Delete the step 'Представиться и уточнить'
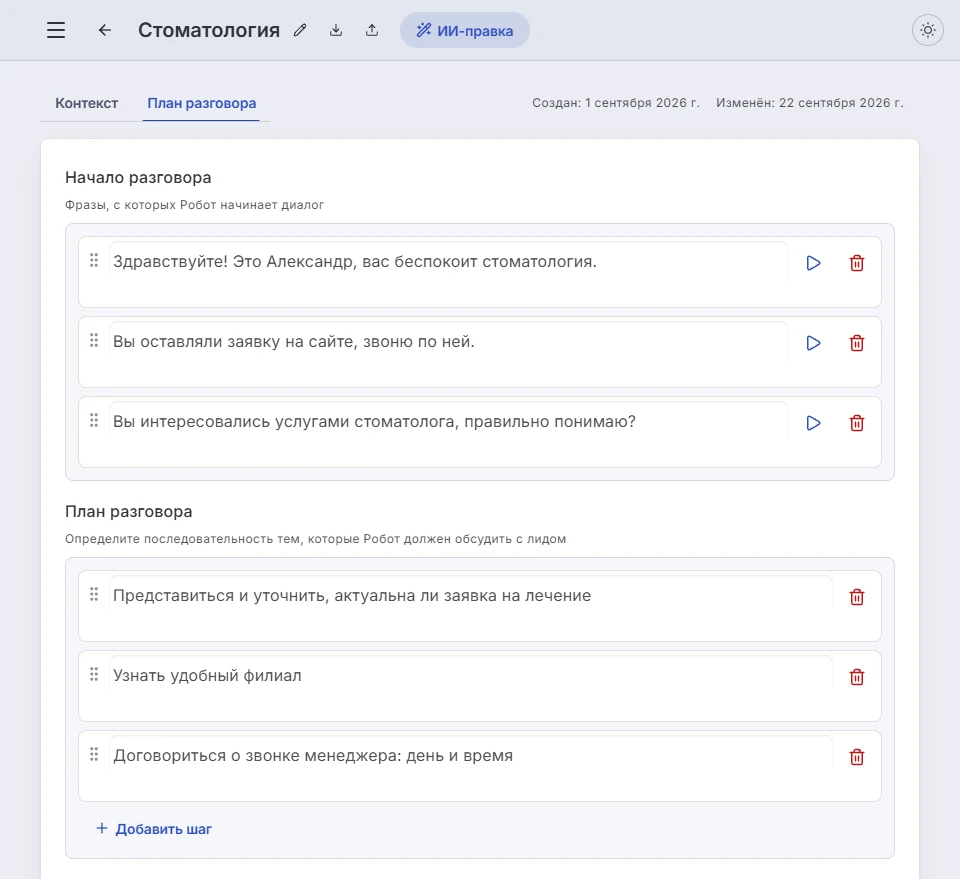 857,597
